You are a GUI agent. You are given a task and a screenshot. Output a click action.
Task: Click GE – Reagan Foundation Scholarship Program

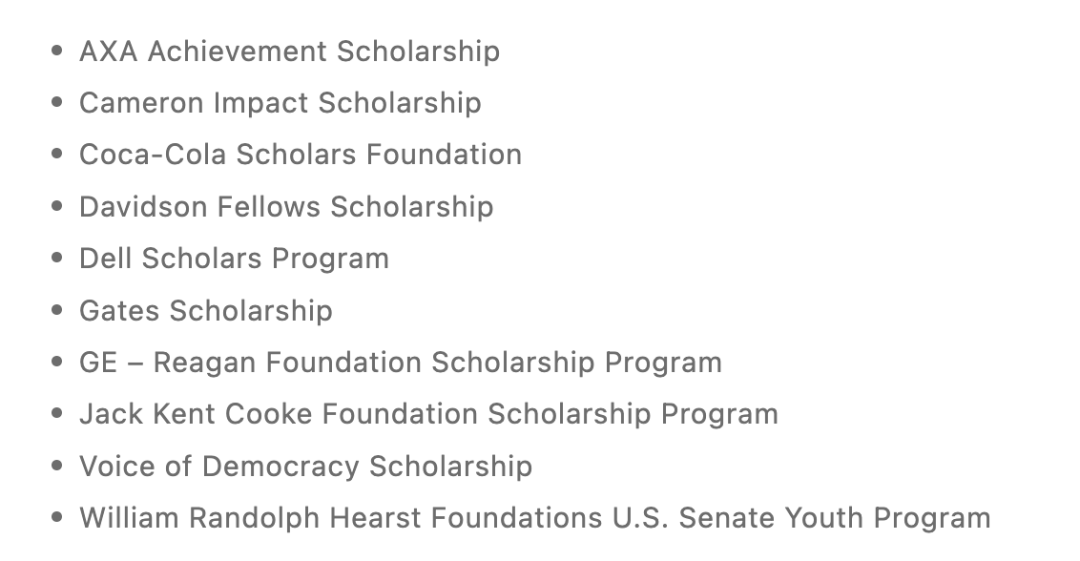pyautogui.click(x=401, y=363)
